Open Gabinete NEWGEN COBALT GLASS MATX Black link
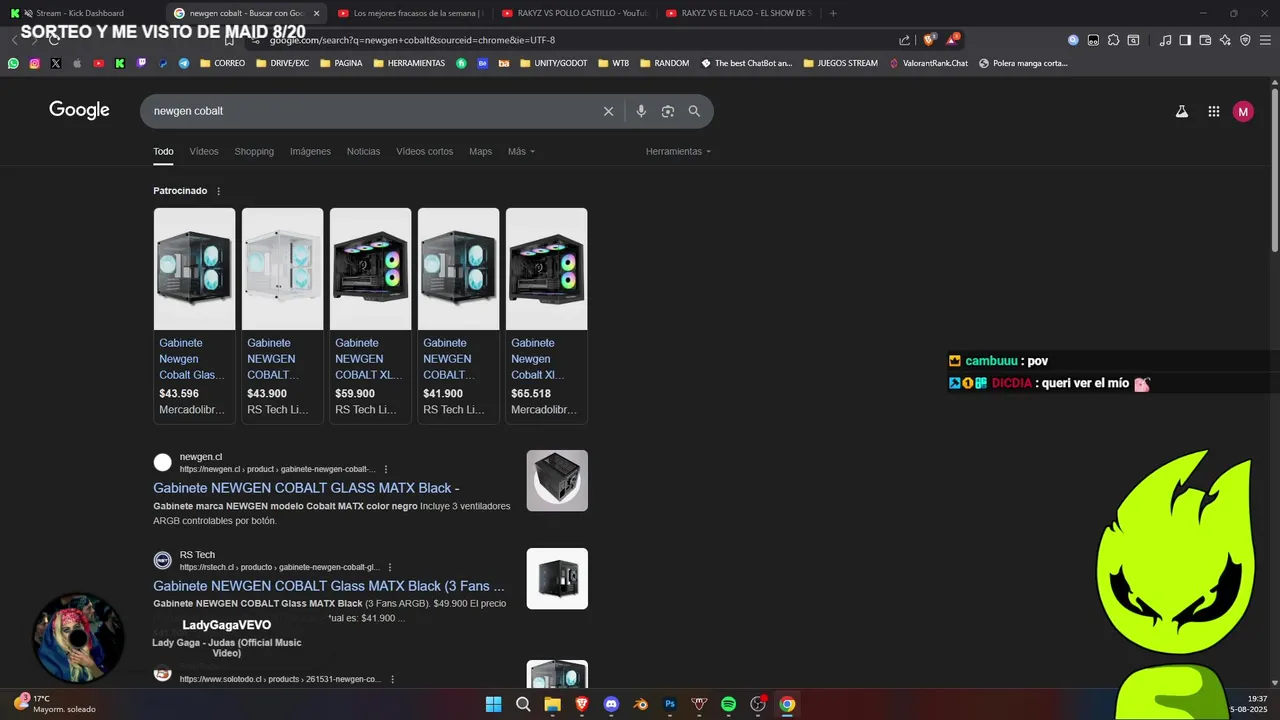 point(306,488)
